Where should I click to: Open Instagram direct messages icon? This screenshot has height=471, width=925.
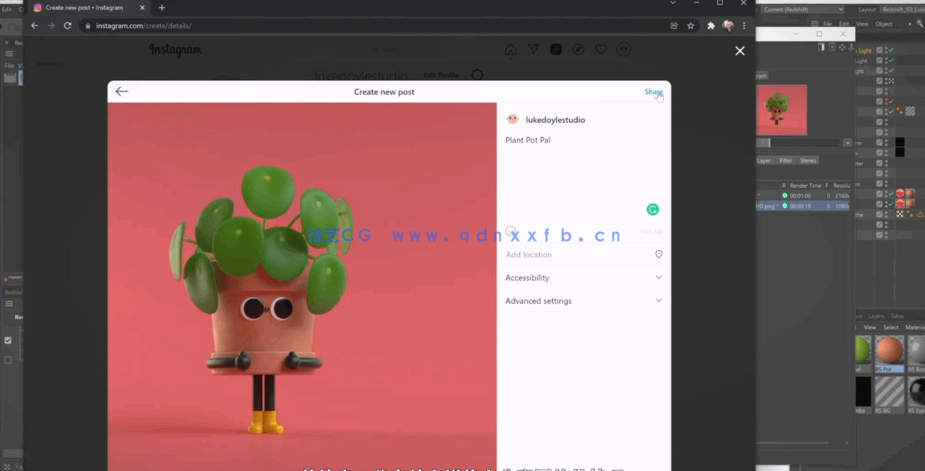pos(533,50)
